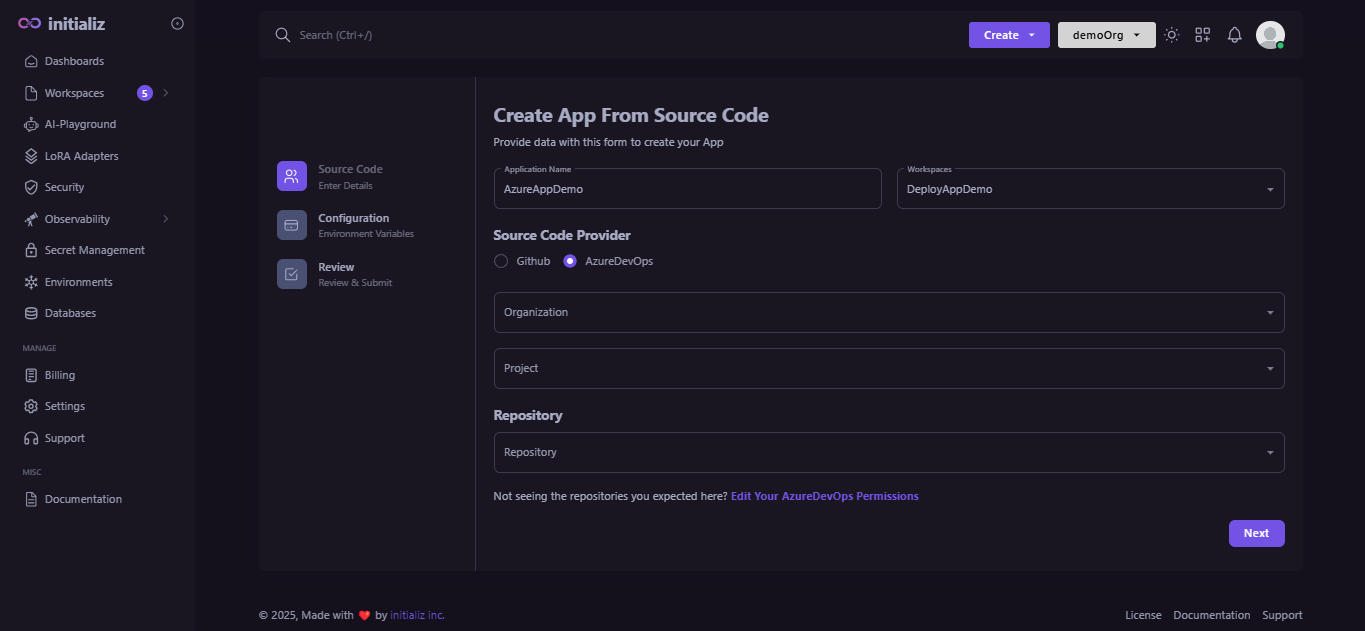The width and height of the screenshot is (1365, 631).
Task: Click the Documentation page icon
Action: click(x=31, y=499)
